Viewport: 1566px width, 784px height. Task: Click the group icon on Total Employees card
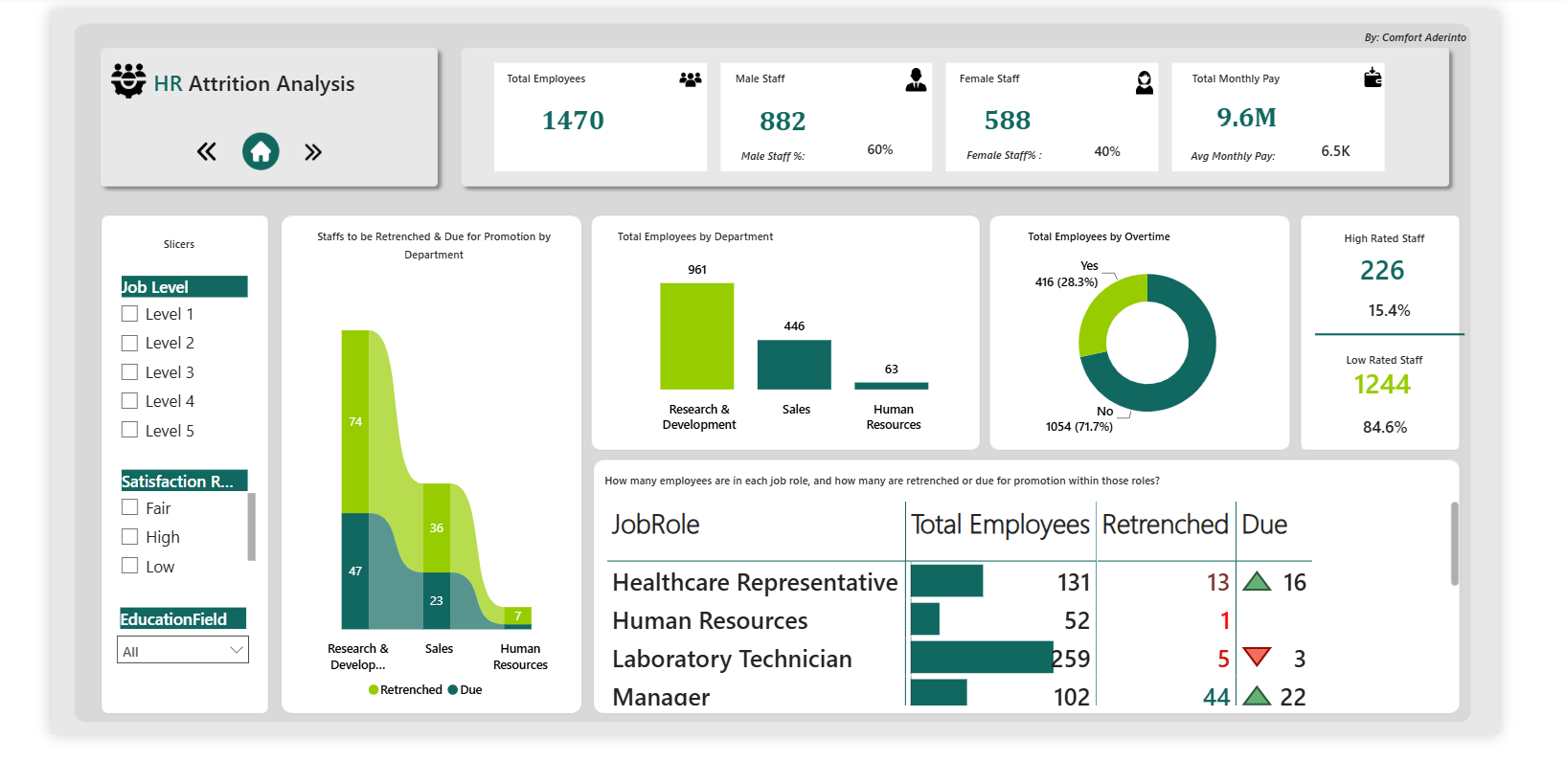[691, 79]
